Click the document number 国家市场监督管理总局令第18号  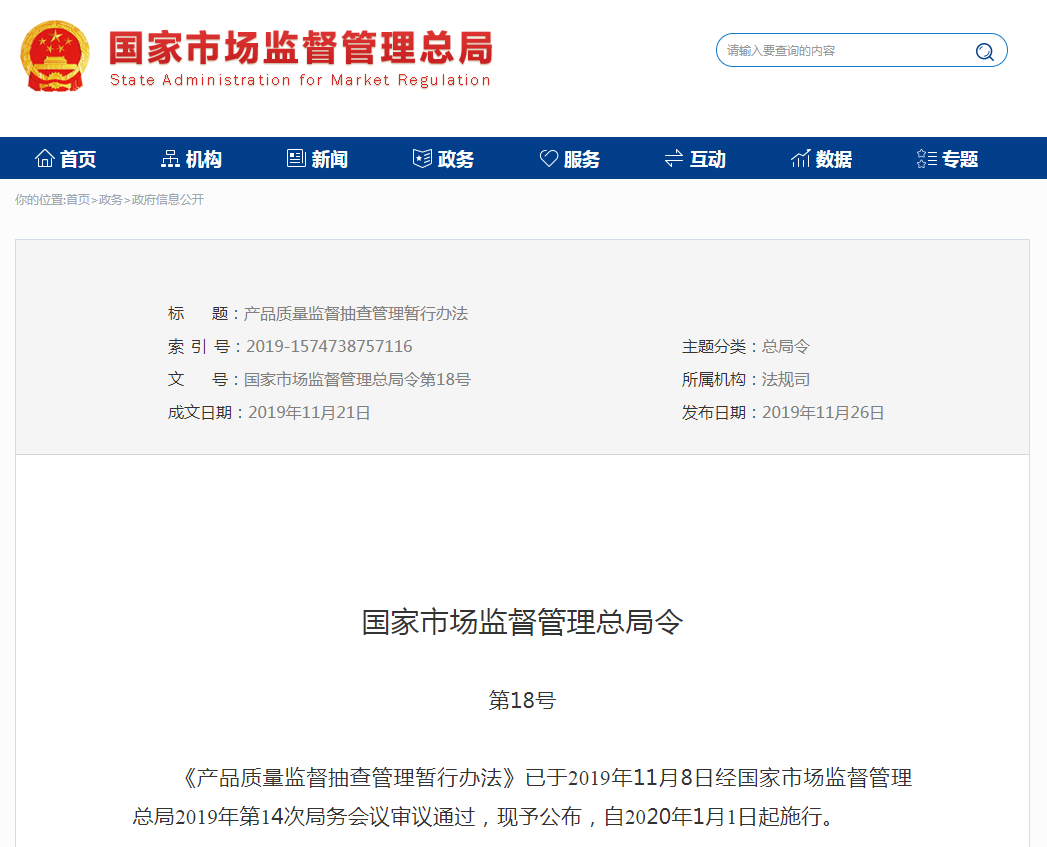(357, 379)
